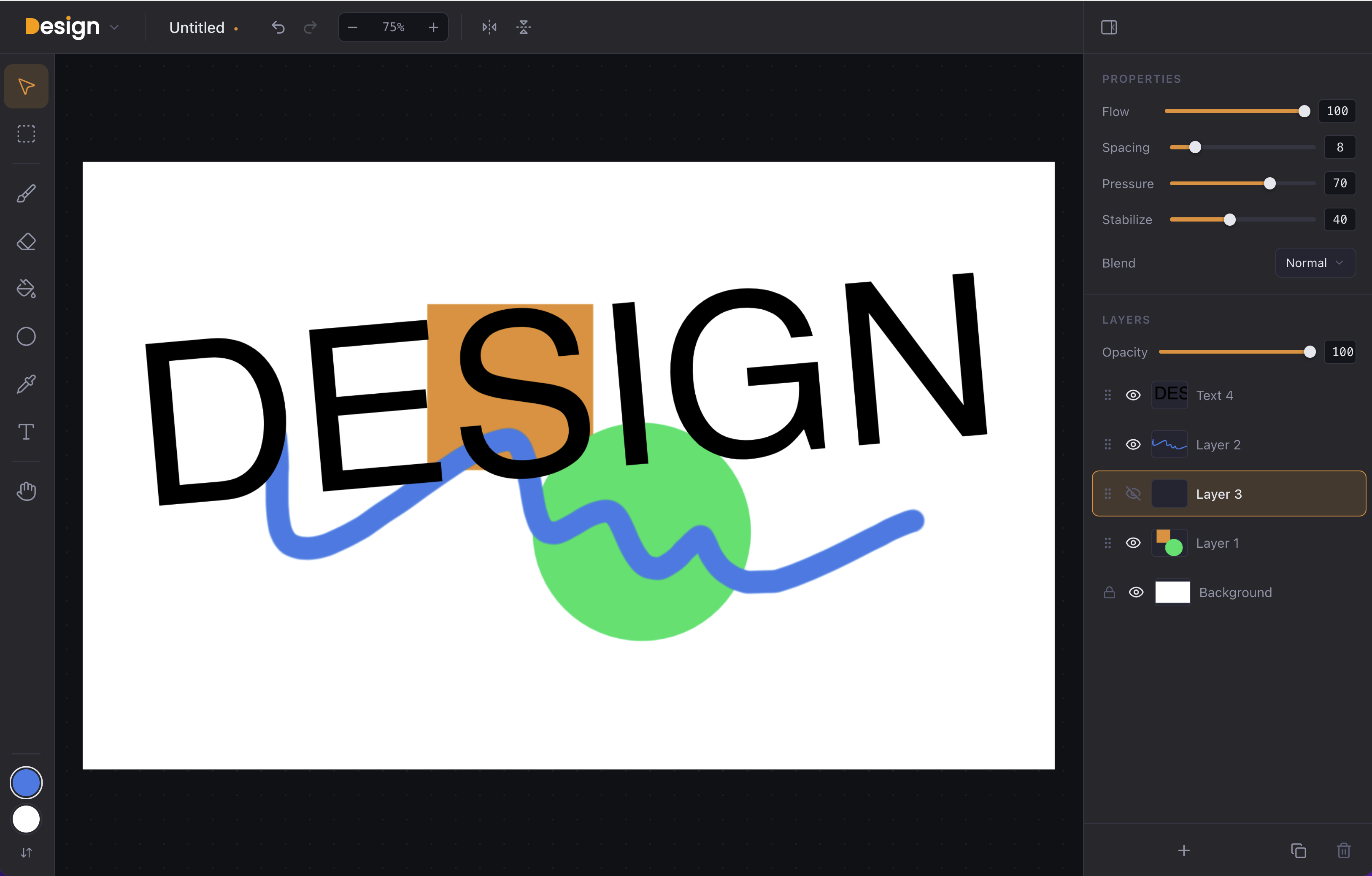Image resolution: width=1372 pixels, height=876 pixels.
Task: Click the Spacing slider handle
Action: coord(1195,148)
